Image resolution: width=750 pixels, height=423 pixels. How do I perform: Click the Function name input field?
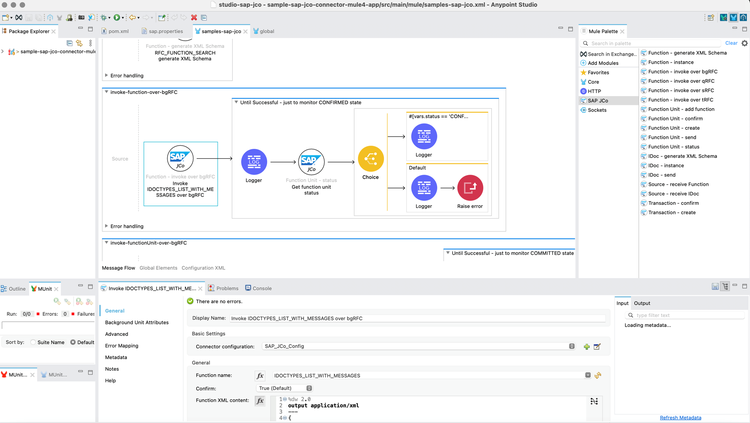click(429, 376)
